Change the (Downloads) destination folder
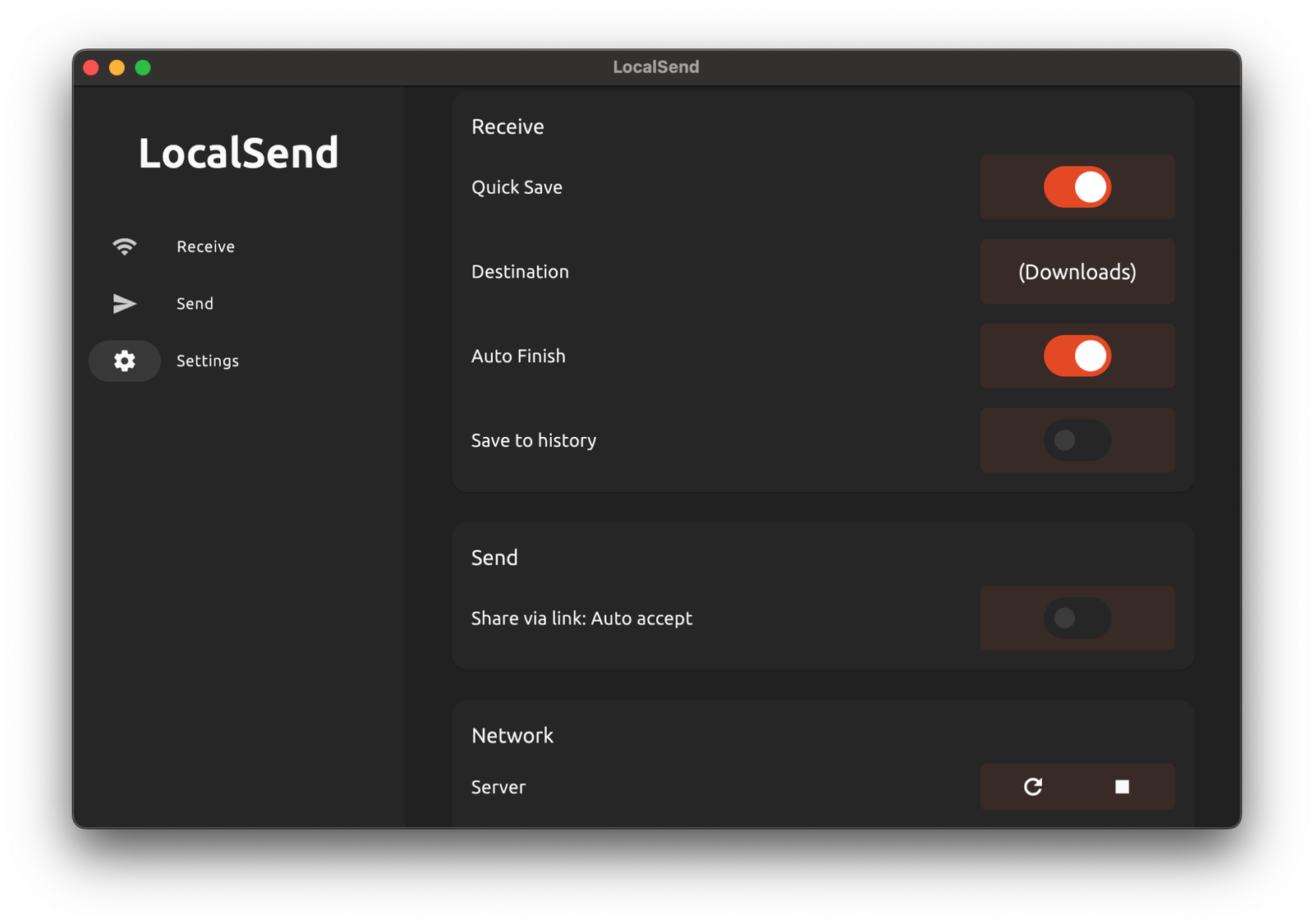Viewport: 1314px width, 924px height. pos(1077,272)
